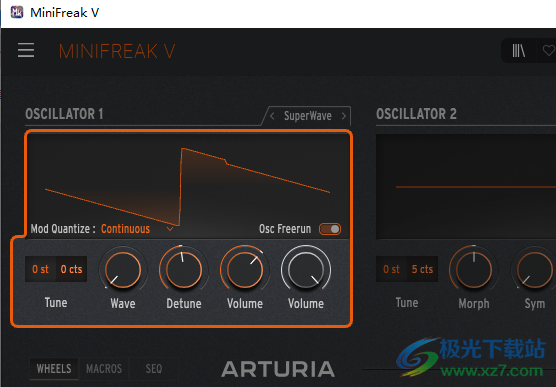Click the Oscillator 1 fine tune field 0 cts

(71, 269)
